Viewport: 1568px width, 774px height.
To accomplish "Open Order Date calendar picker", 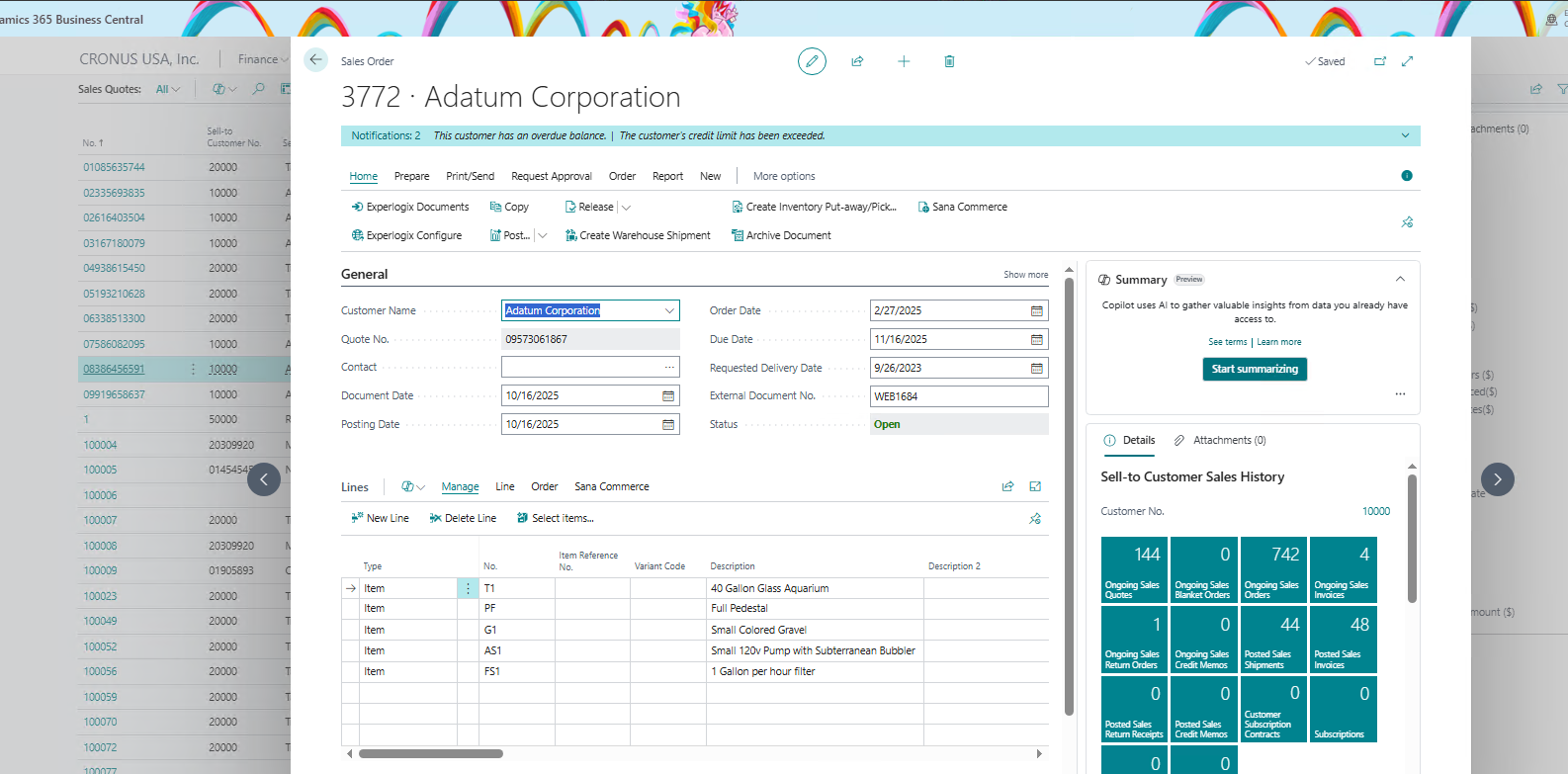I will (x=1037, y=310).
